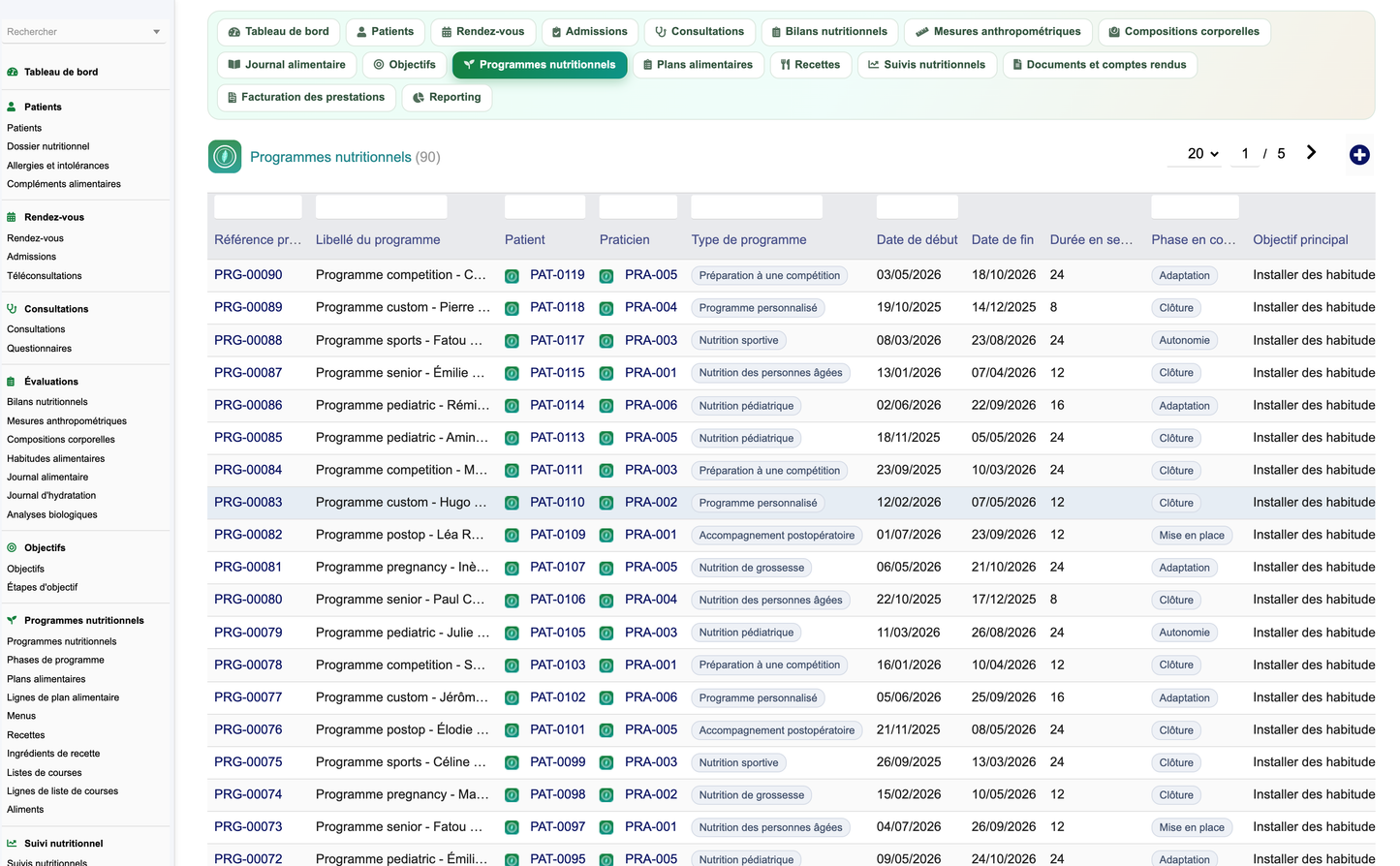Open the Bilans nutritionnels tab
The image size is (1400, 866).
pyautogui.click(x=829, y=32)
